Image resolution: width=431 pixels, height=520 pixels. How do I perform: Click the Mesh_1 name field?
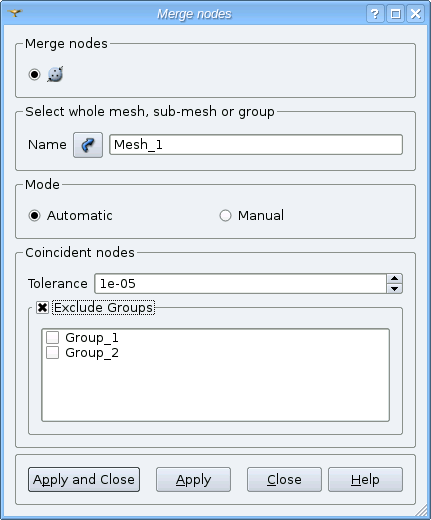(256, 145)
